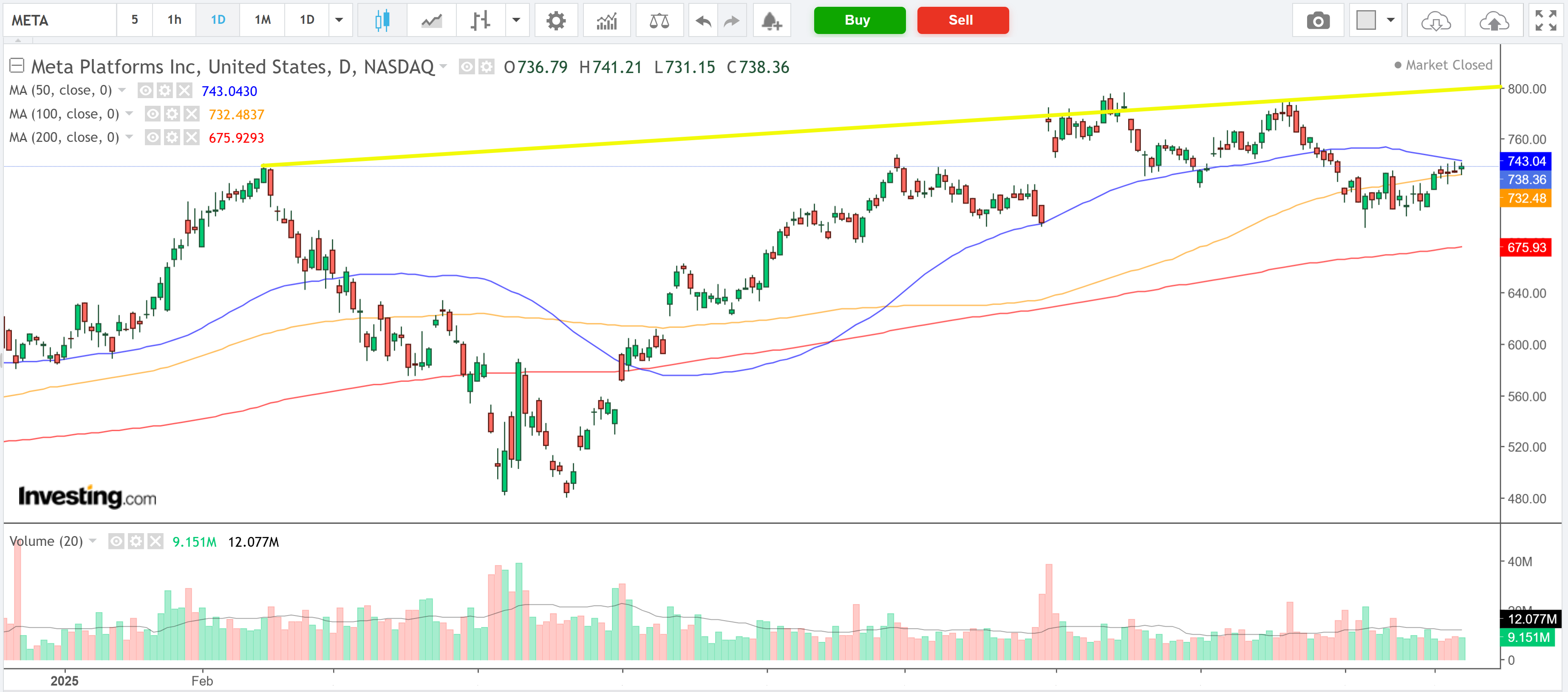The image size is (1568, 692).
Task: Switch to the line chart type icon
Action: click(x=432, y=21)
